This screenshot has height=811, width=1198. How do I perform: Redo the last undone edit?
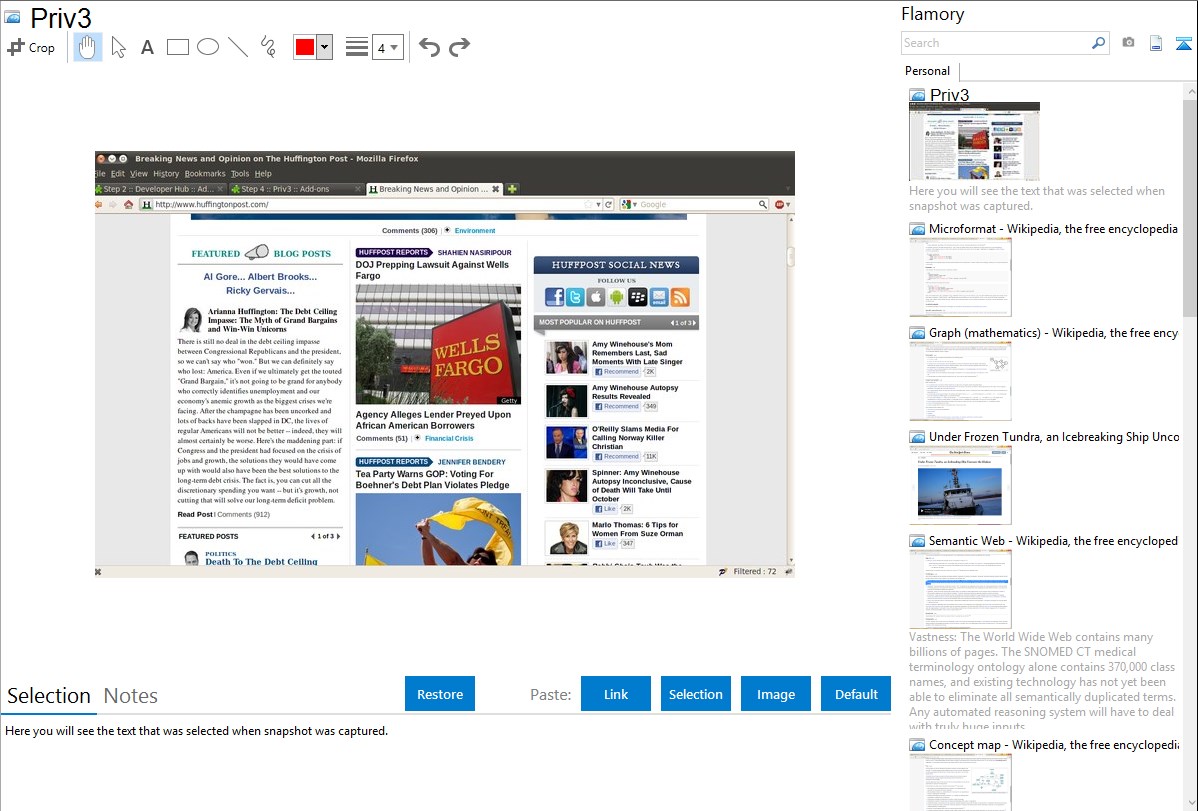[x=459, y=47]
